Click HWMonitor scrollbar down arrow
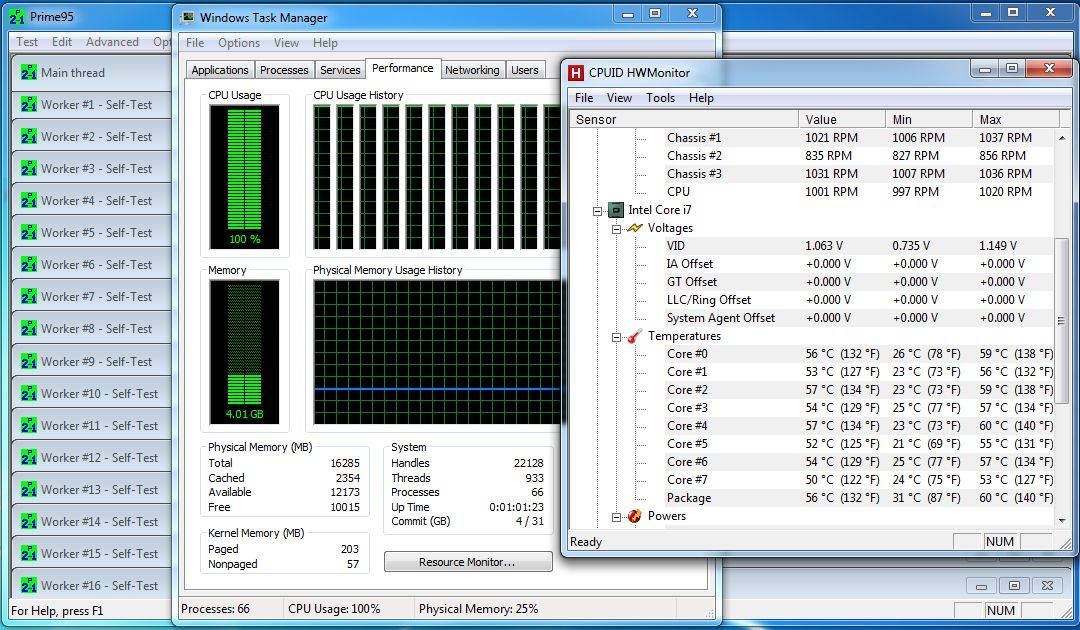1080x630 pixels. tap(1061, 519)
